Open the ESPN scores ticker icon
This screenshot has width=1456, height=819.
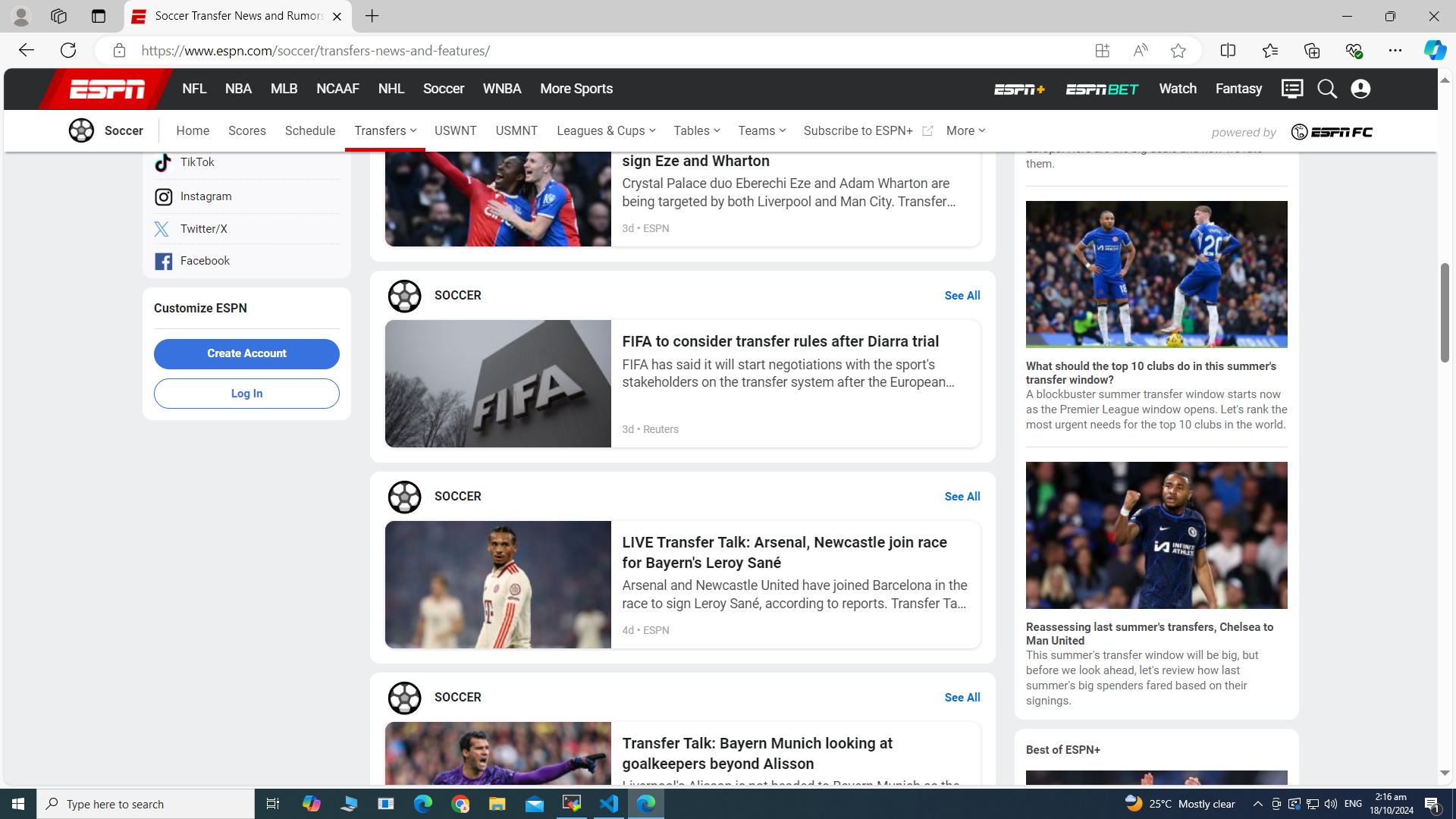(1292, 89)
